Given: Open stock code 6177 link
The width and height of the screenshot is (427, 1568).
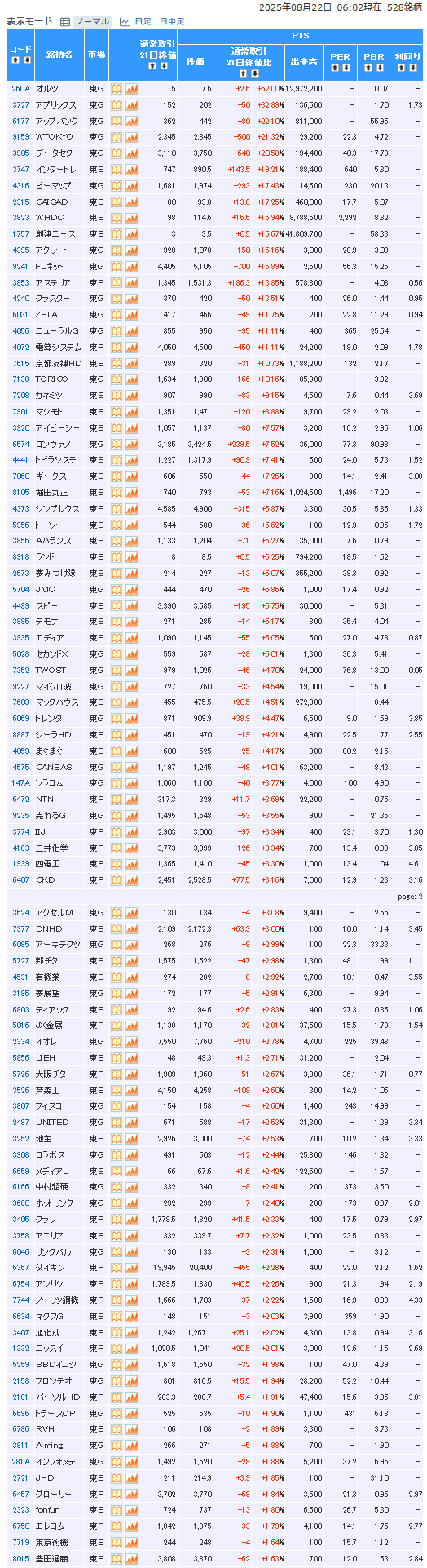Looking at the screenshot, I should point(20,121).
